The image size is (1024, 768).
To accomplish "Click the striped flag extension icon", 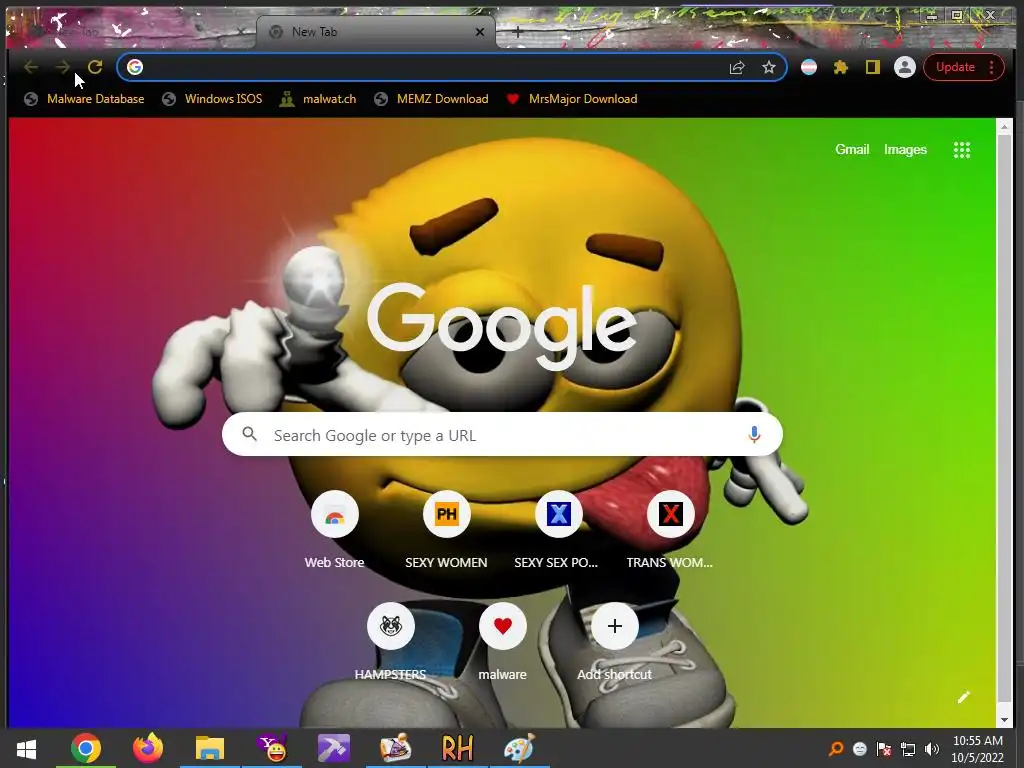I will pos(808,67).
